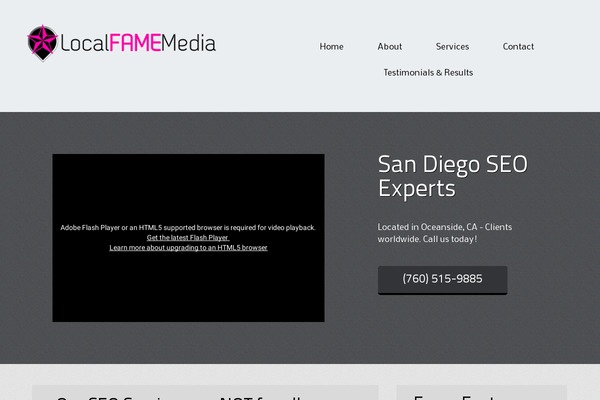
Task: Open Testimonials & Results page
Action: (x=428, y=73)
